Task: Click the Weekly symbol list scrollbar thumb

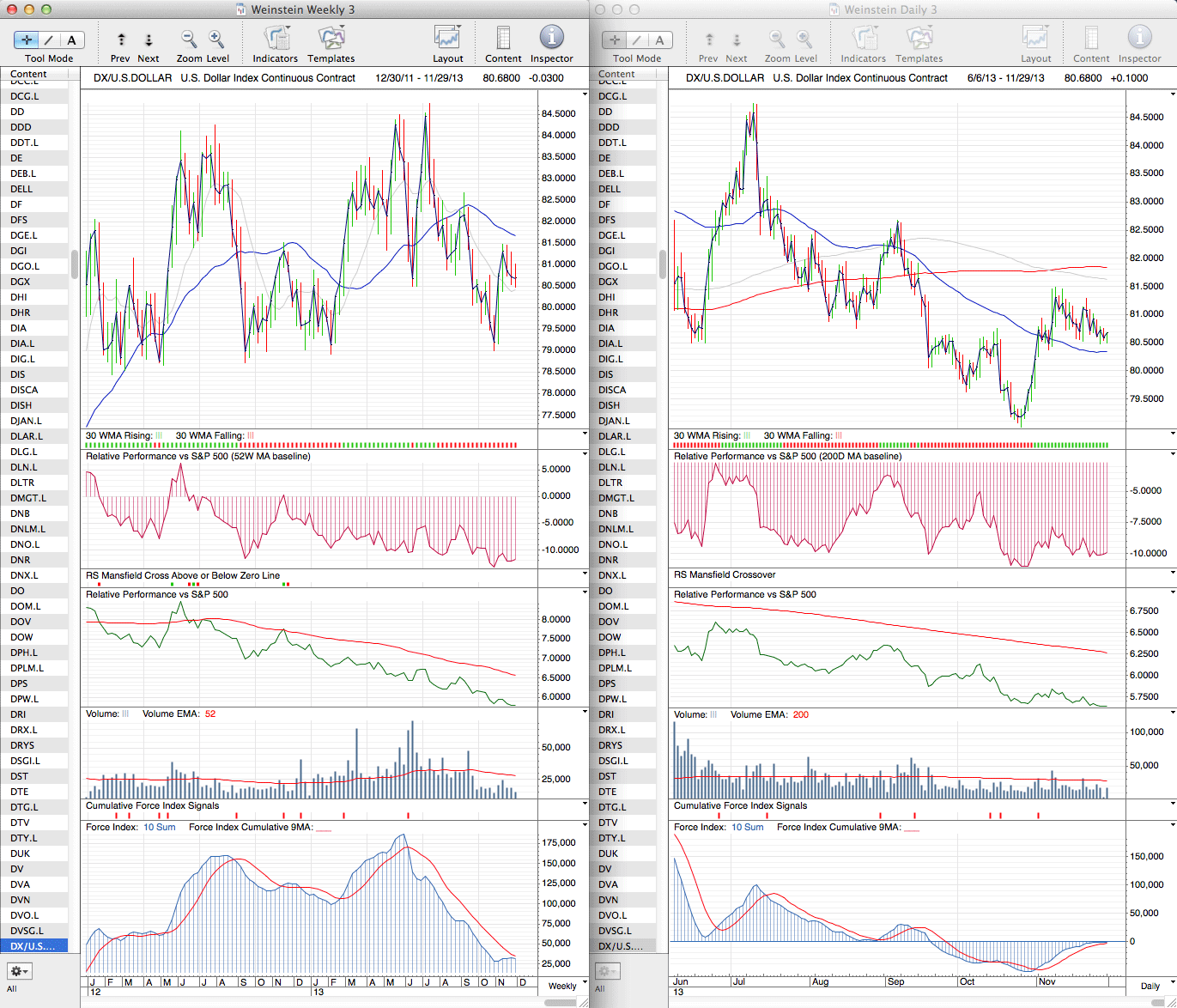Action: tap(74, 264)
